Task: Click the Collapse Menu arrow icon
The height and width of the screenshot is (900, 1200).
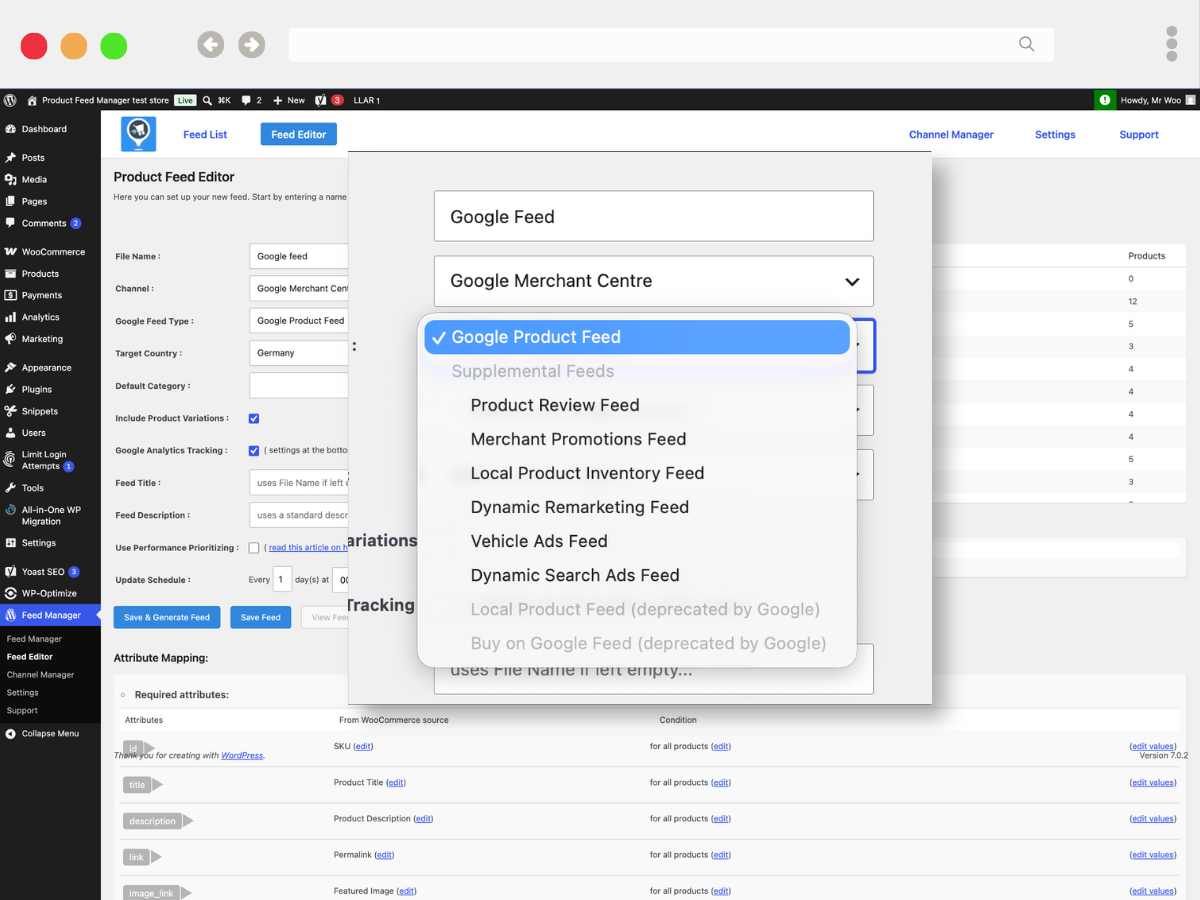Action: 10,733
